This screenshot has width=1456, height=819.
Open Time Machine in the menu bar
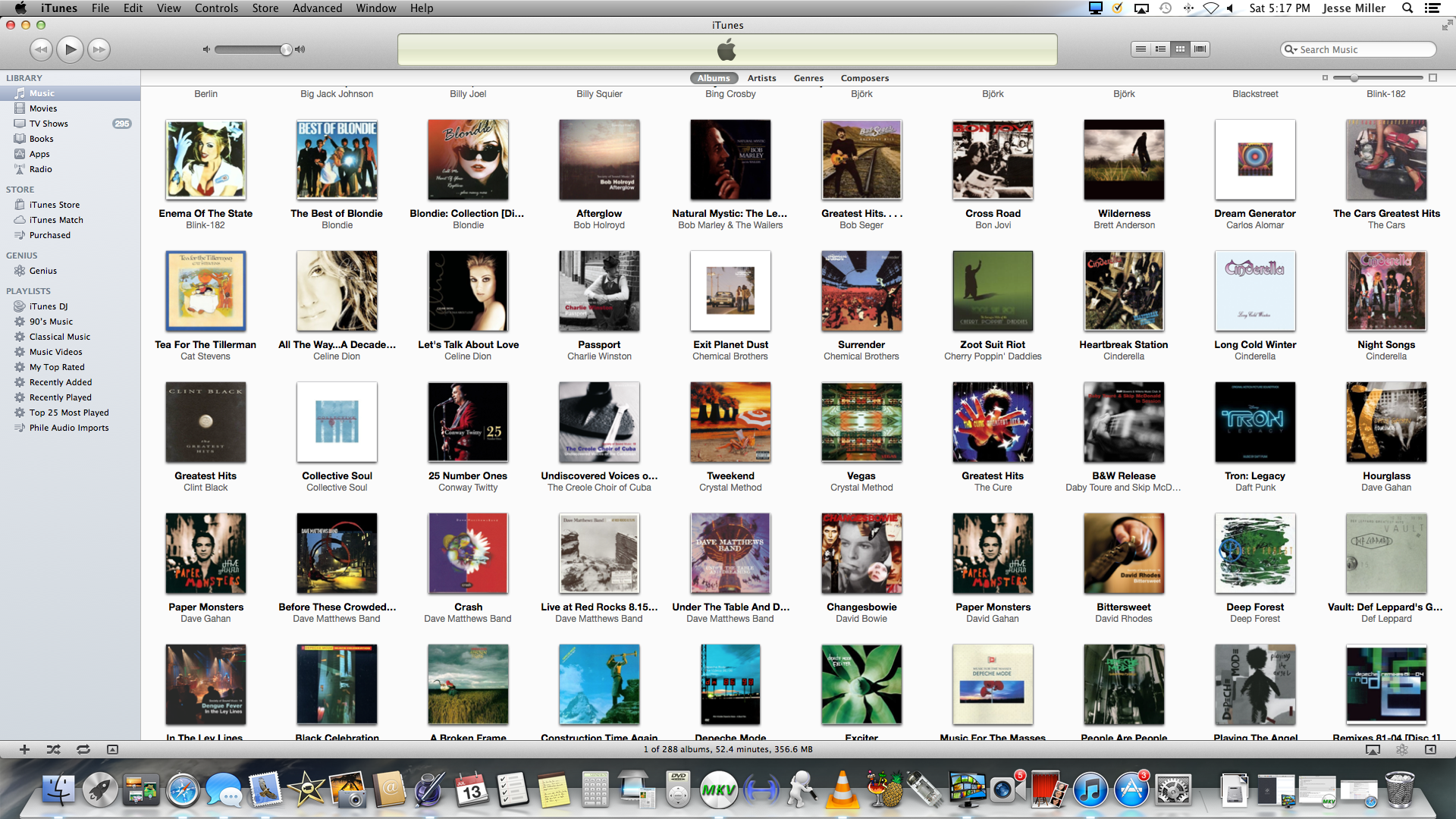point(1166,8)
